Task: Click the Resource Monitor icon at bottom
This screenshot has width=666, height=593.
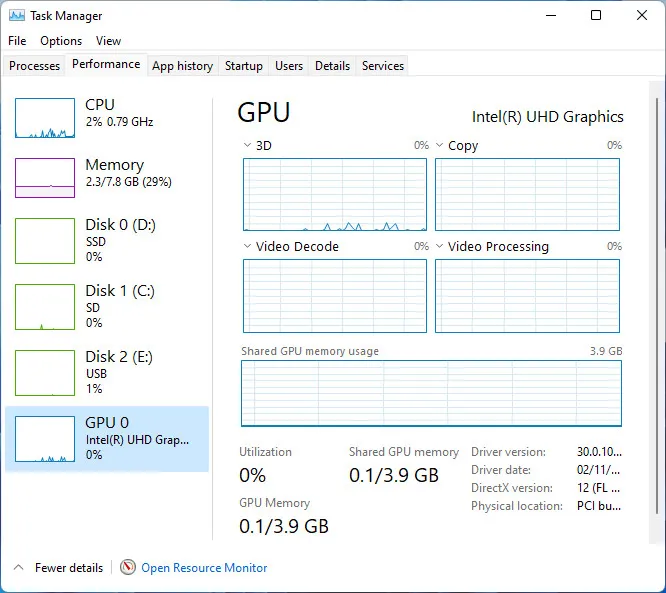Action: tap(128, 567)
